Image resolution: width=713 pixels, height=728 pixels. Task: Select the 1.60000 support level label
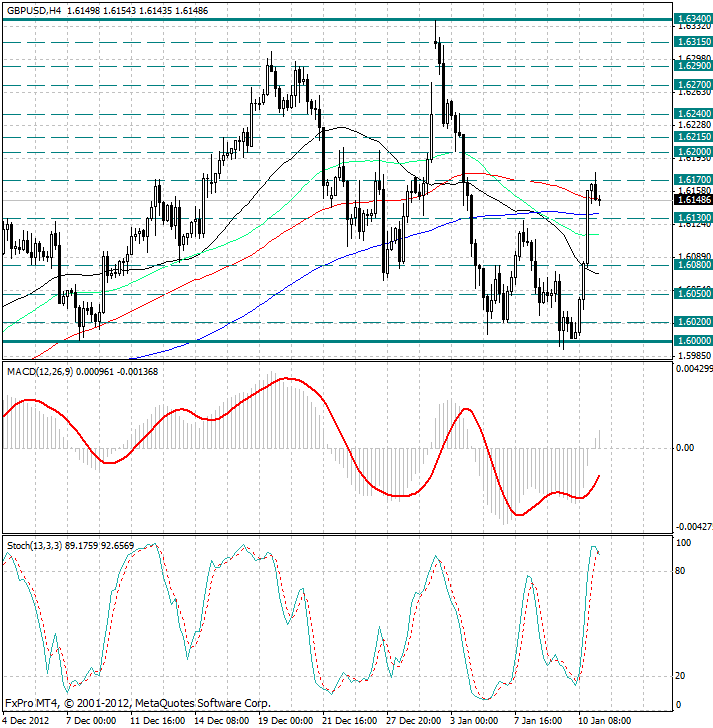(693, 341)
